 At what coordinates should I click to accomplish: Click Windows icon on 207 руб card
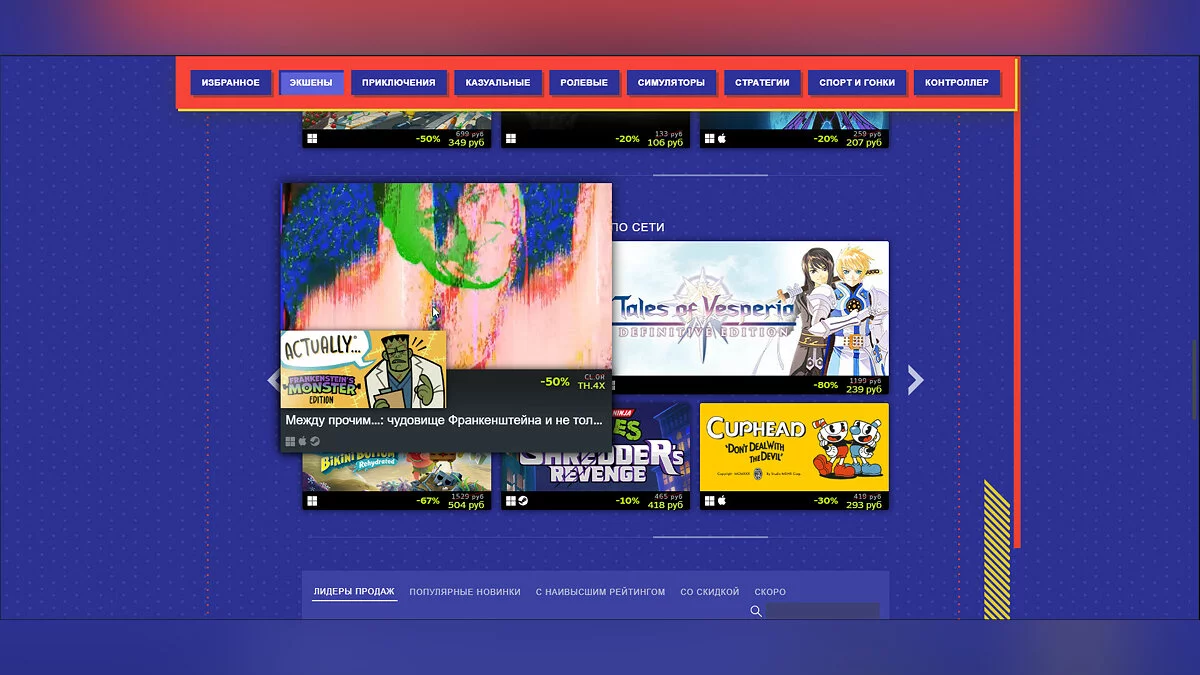coord(709,139)
